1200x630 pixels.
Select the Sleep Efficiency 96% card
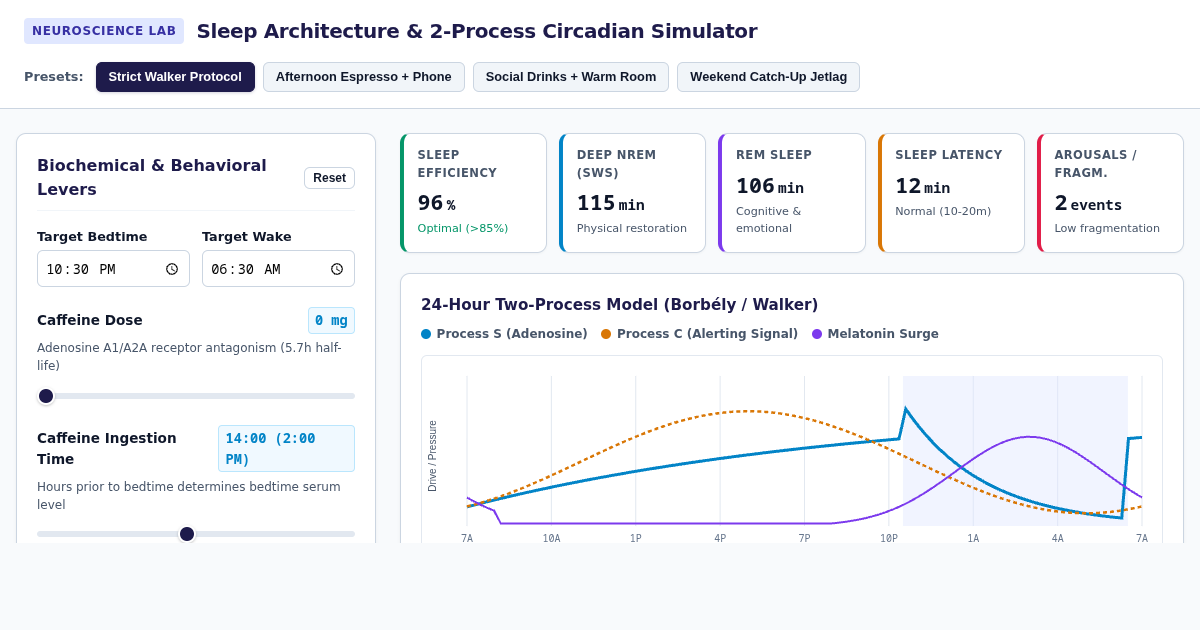tap(473, 193)
